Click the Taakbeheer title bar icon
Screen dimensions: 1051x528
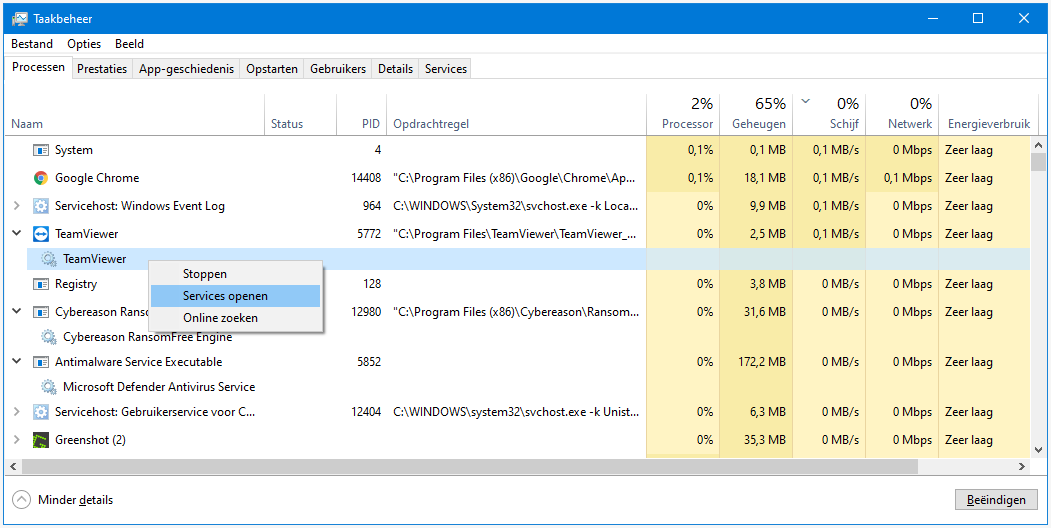click(x=20, y=19)
